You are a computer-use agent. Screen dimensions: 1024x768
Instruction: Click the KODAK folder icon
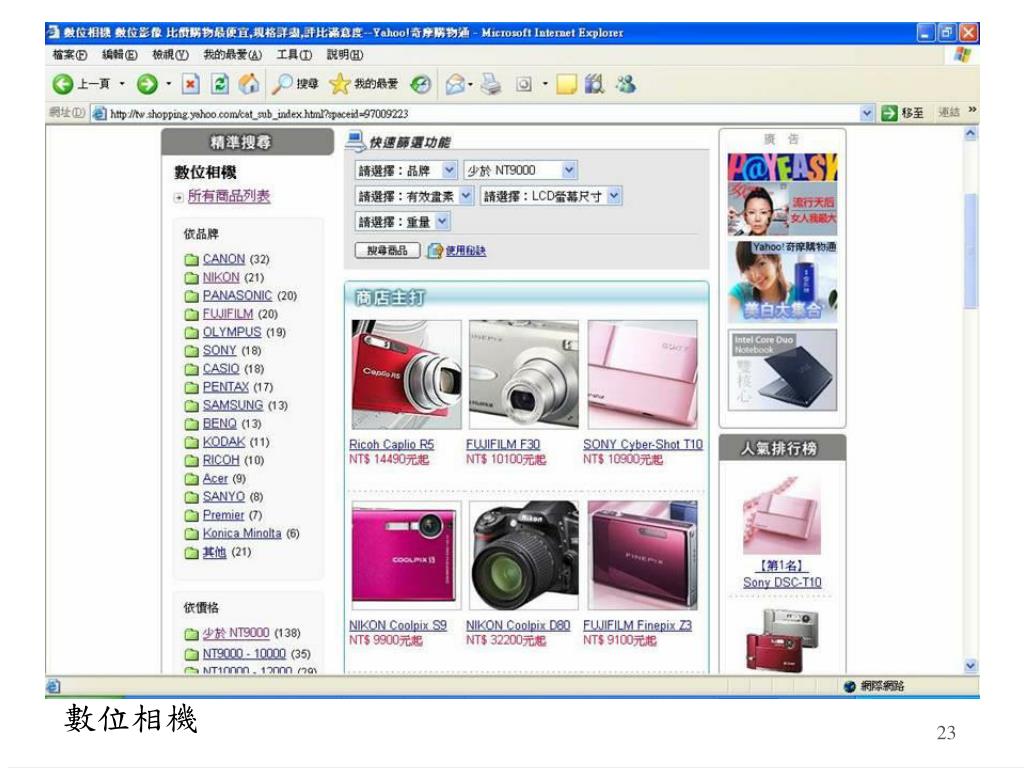[x=191, y=443]
